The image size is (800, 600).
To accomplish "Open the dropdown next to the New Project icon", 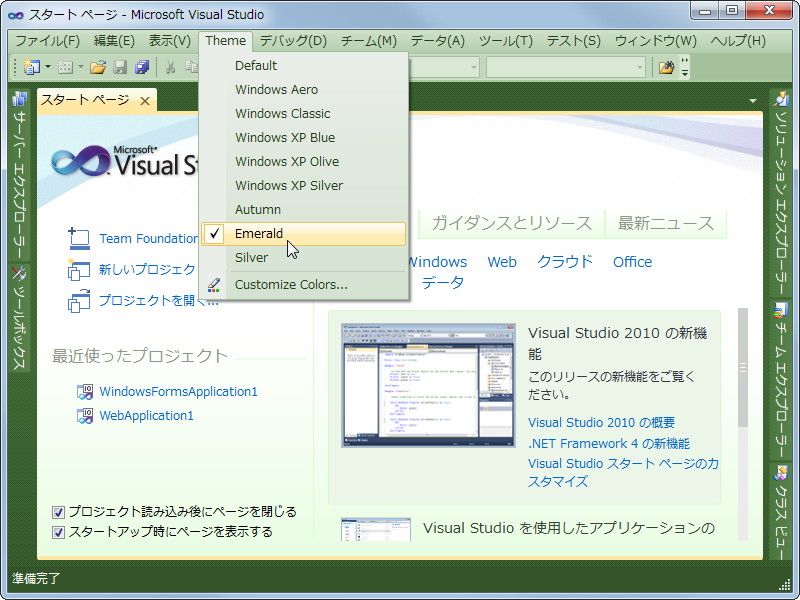I will pos(47,67).
